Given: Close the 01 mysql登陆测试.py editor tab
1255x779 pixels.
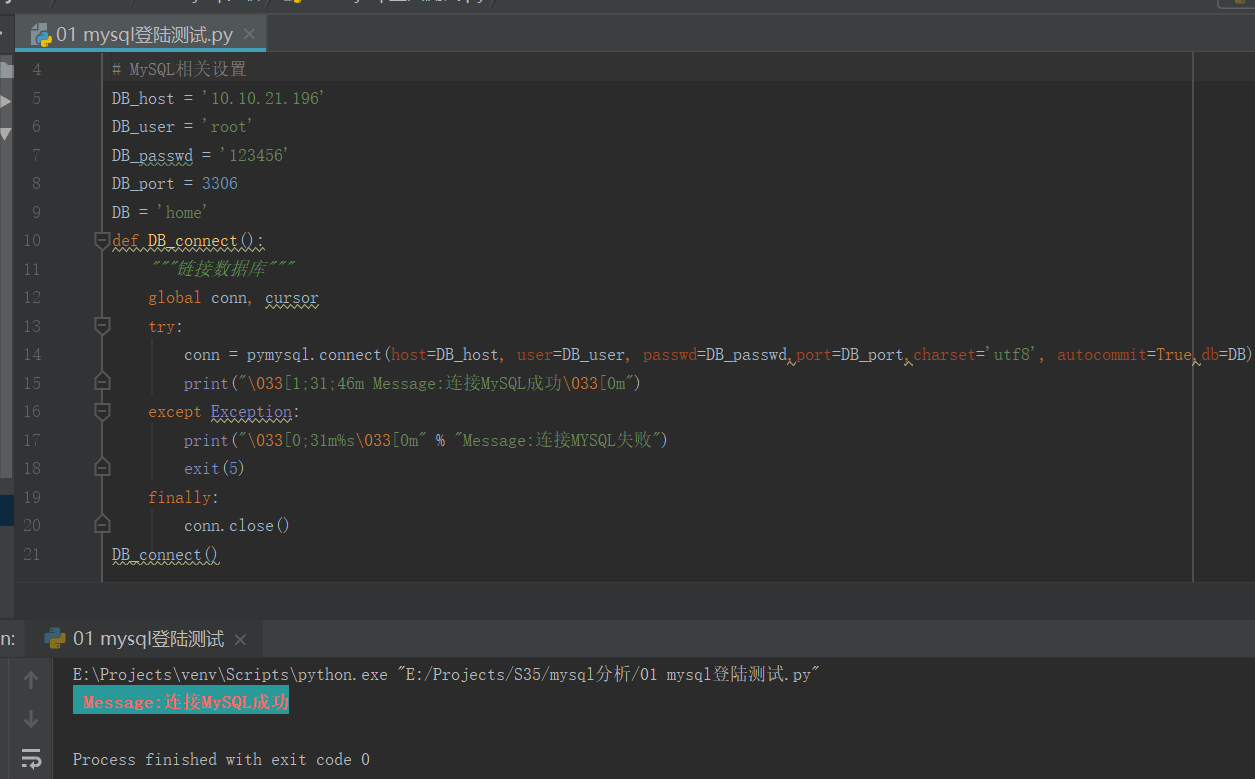Looking at the screenshot, I should (249, 35).
